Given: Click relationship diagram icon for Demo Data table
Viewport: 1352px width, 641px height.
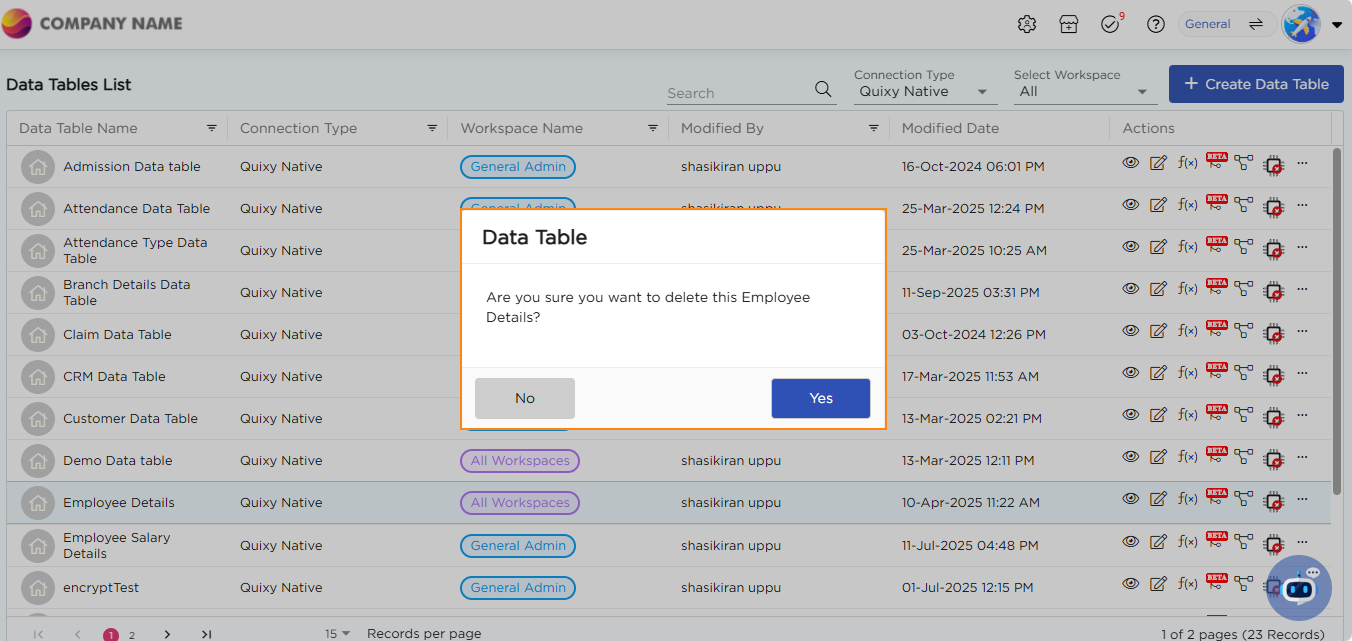Looking at the screenshot, I should click(x=1243, y=457).
